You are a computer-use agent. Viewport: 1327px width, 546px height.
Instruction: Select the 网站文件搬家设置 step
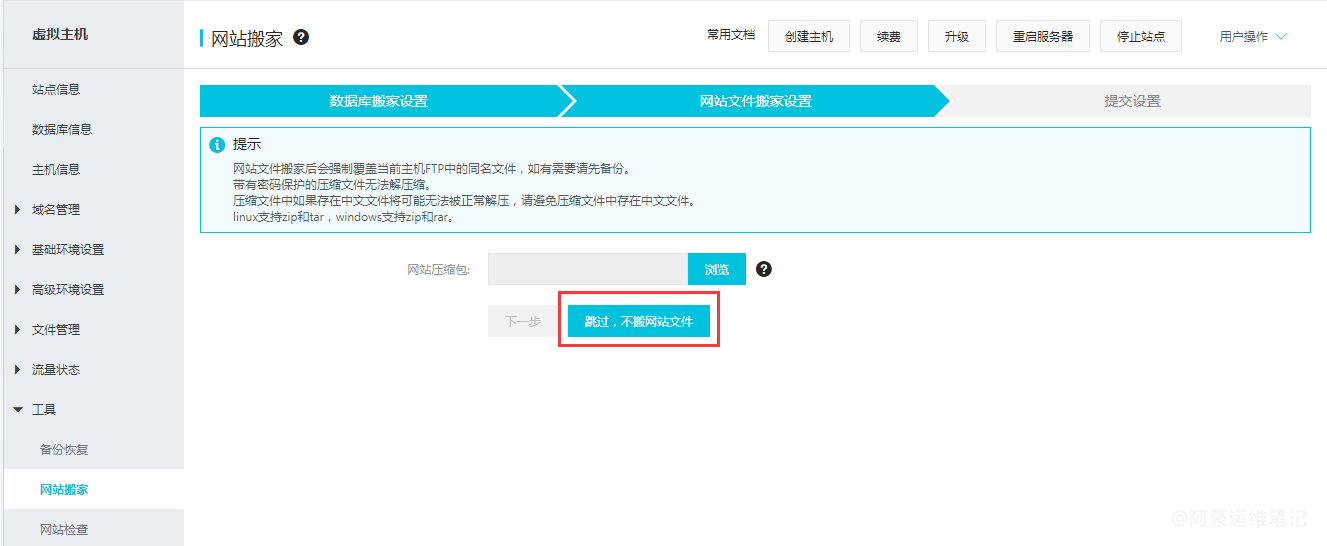click(755, 101)
